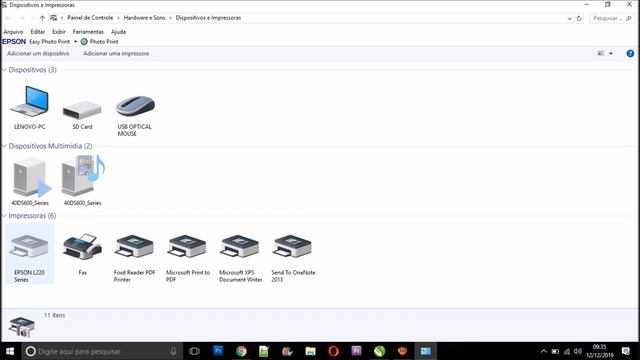Collapse the Dispositivos (3) group

click(4, 70)
